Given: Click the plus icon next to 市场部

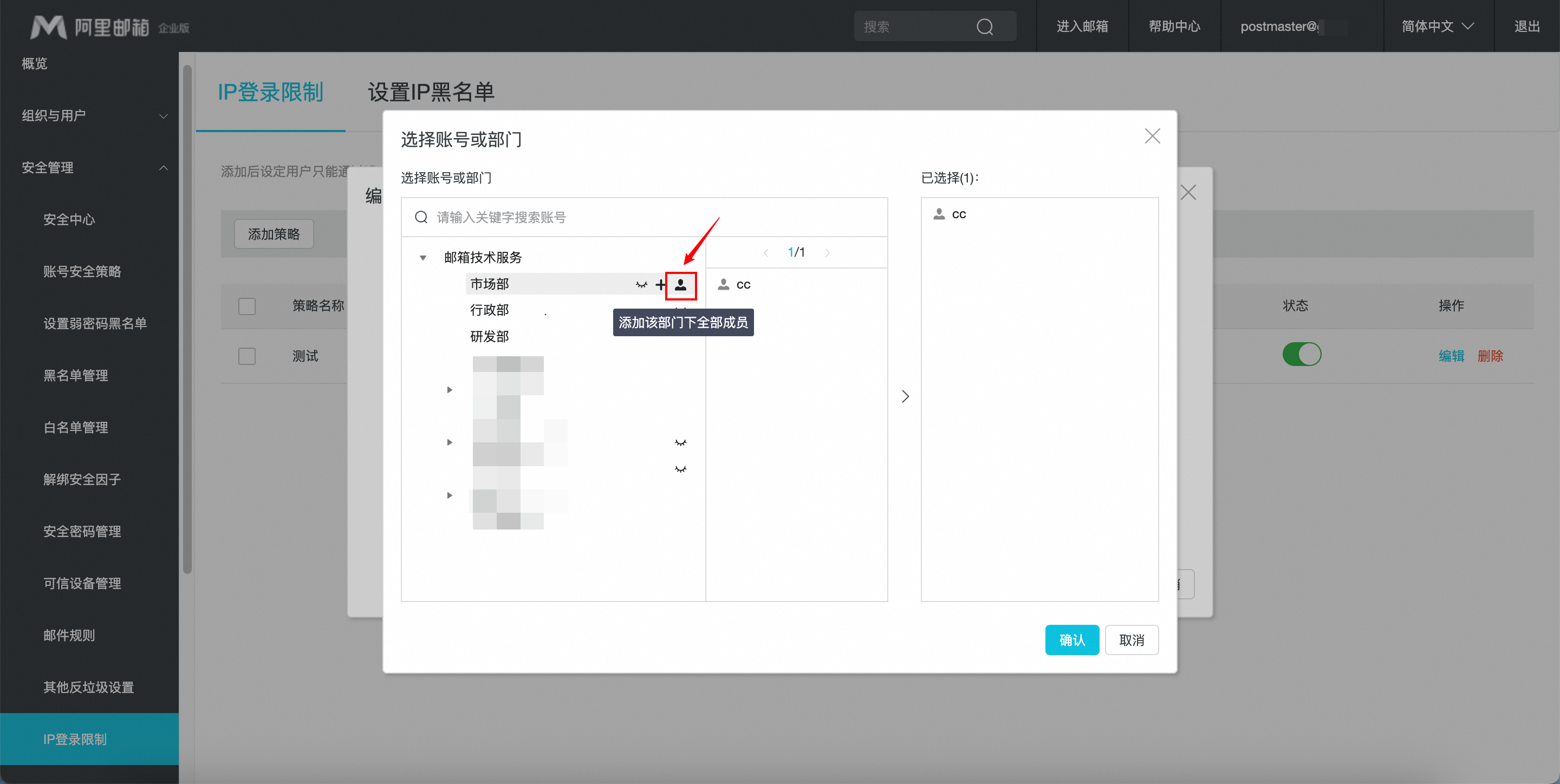Looking at the screenshot, I should pos(660,285).
